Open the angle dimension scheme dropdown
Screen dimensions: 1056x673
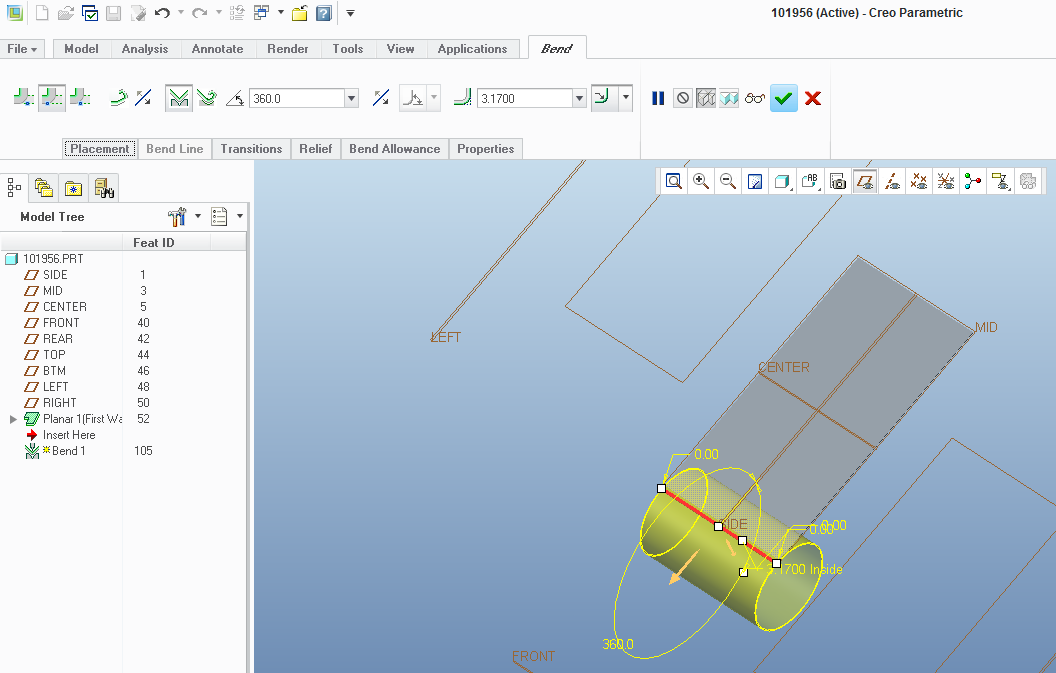coord(434,98)
